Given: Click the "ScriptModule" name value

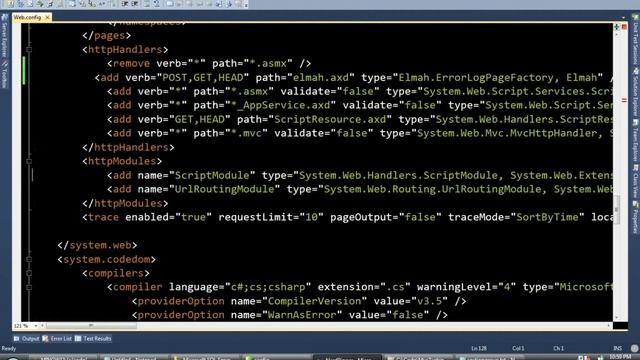Looking at the screenshot, I should point(212,176).
